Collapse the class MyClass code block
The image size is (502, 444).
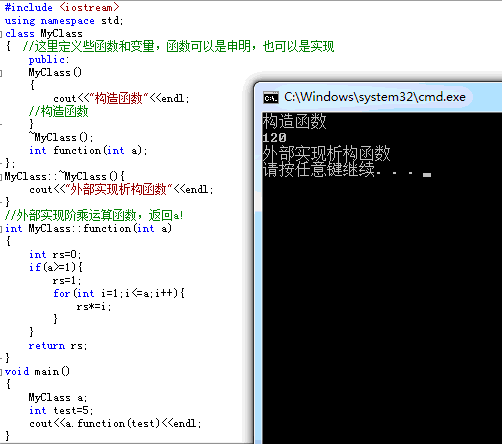(x=1, y=34)
